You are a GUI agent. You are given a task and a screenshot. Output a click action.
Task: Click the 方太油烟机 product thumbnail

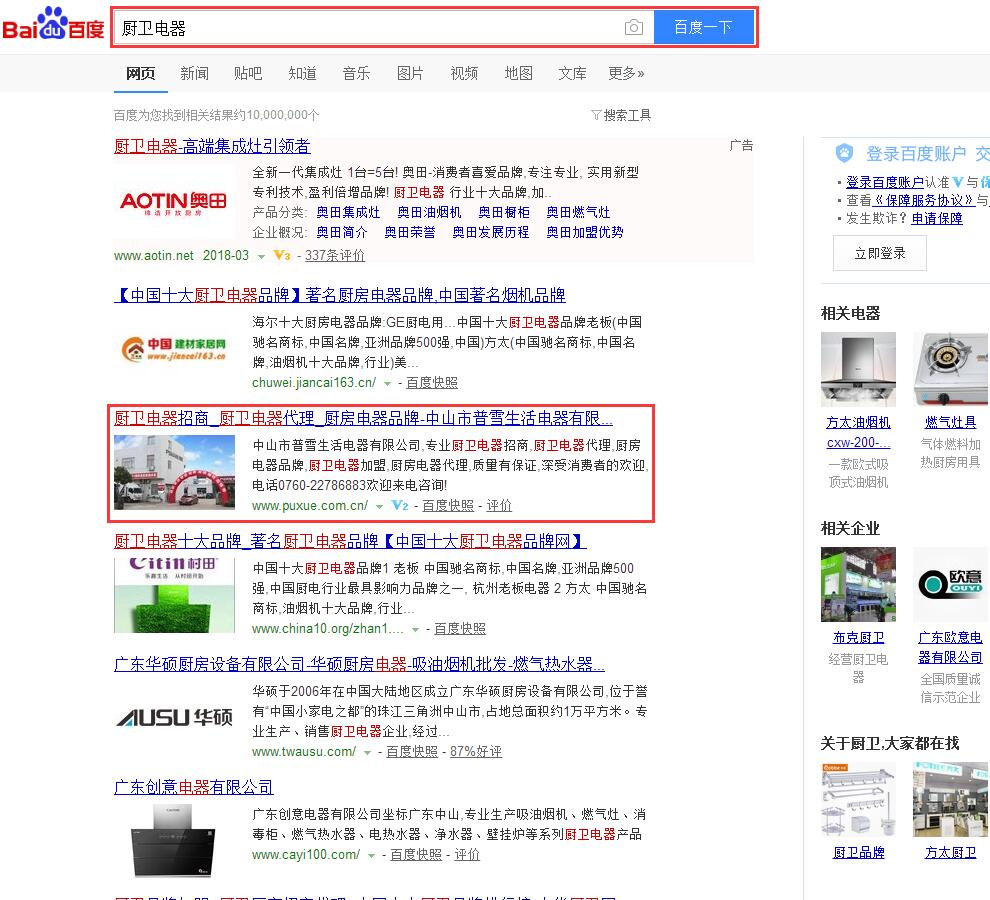tap(858, 369)
